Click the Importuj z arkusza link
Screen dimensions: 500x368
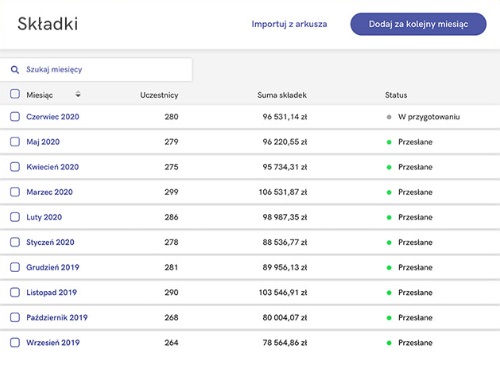289,24
